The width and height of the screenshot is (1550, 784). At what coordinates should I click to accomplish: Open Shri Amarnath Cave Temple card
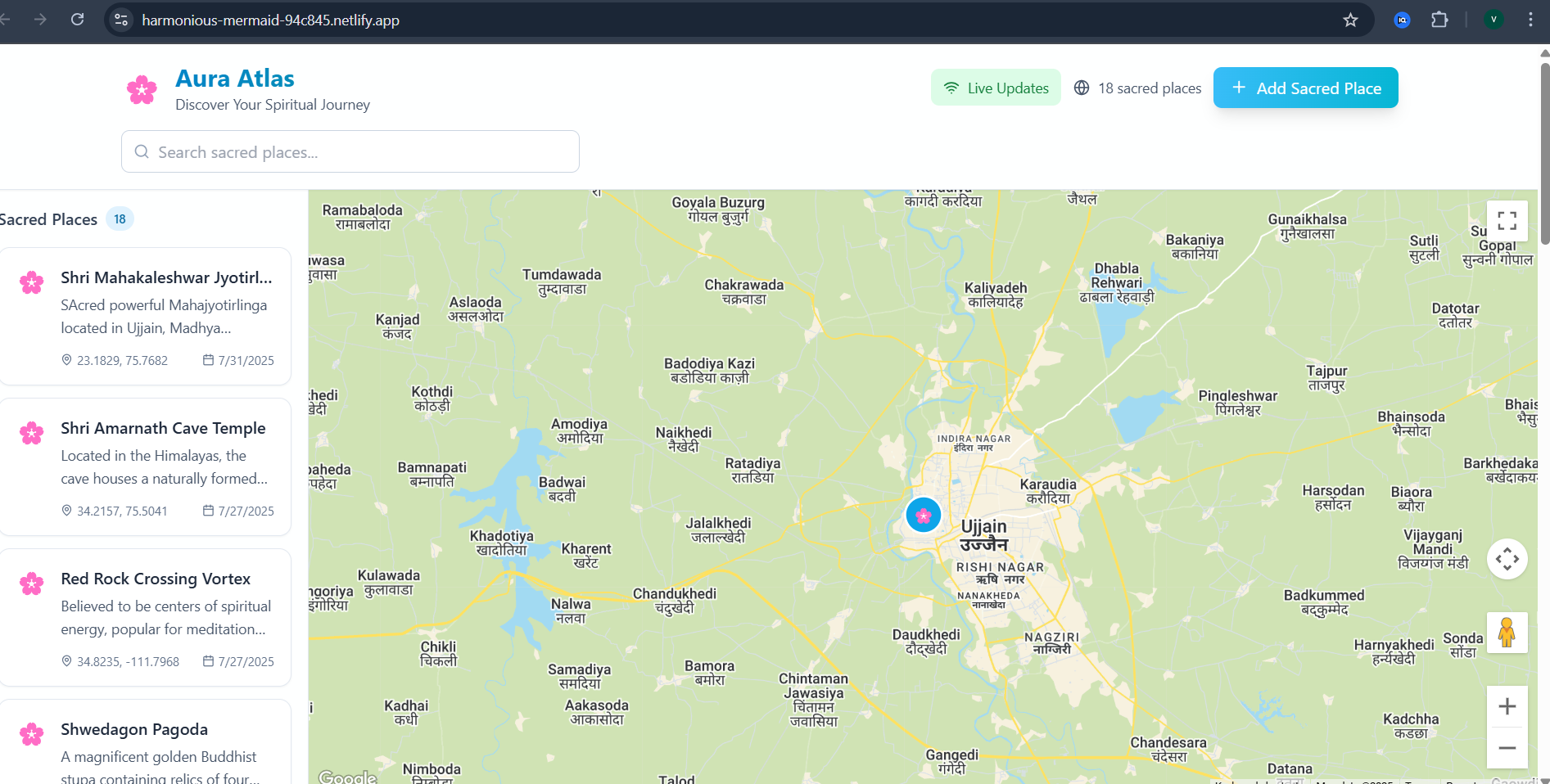[146, 466]
